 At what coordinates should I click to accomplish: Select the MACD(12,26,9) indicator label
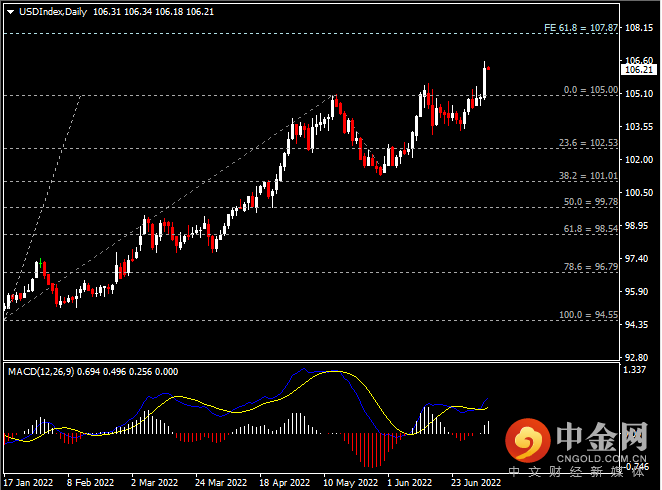41,372
